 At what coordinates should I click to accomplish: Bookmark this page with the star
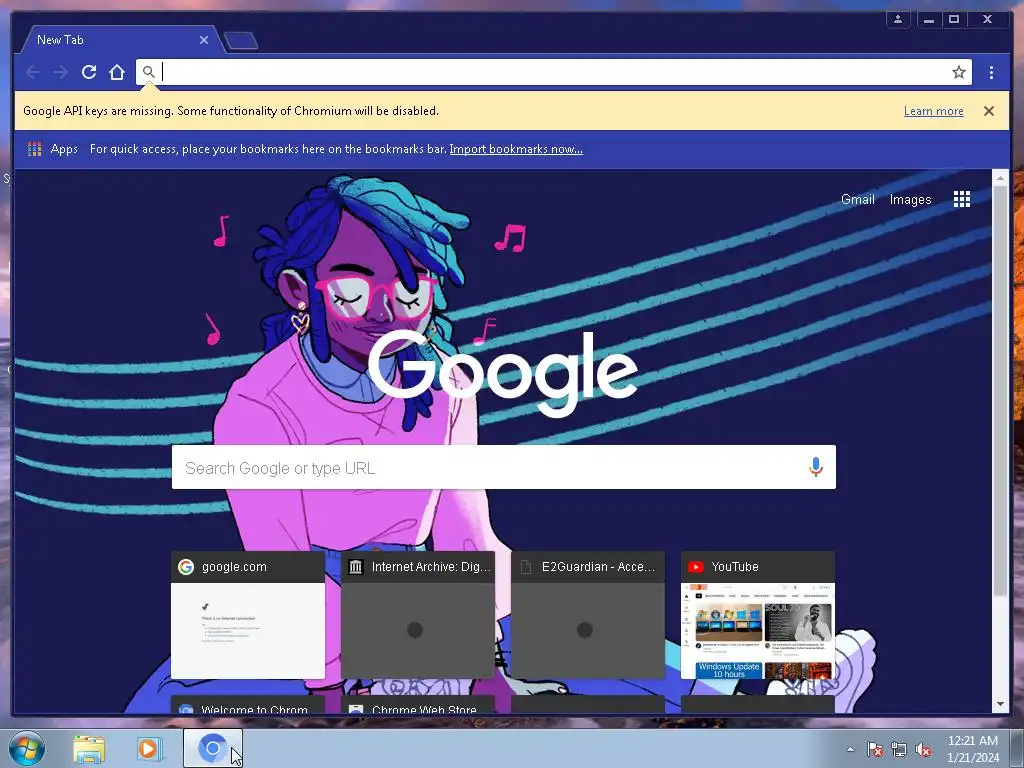click(958, 72)
